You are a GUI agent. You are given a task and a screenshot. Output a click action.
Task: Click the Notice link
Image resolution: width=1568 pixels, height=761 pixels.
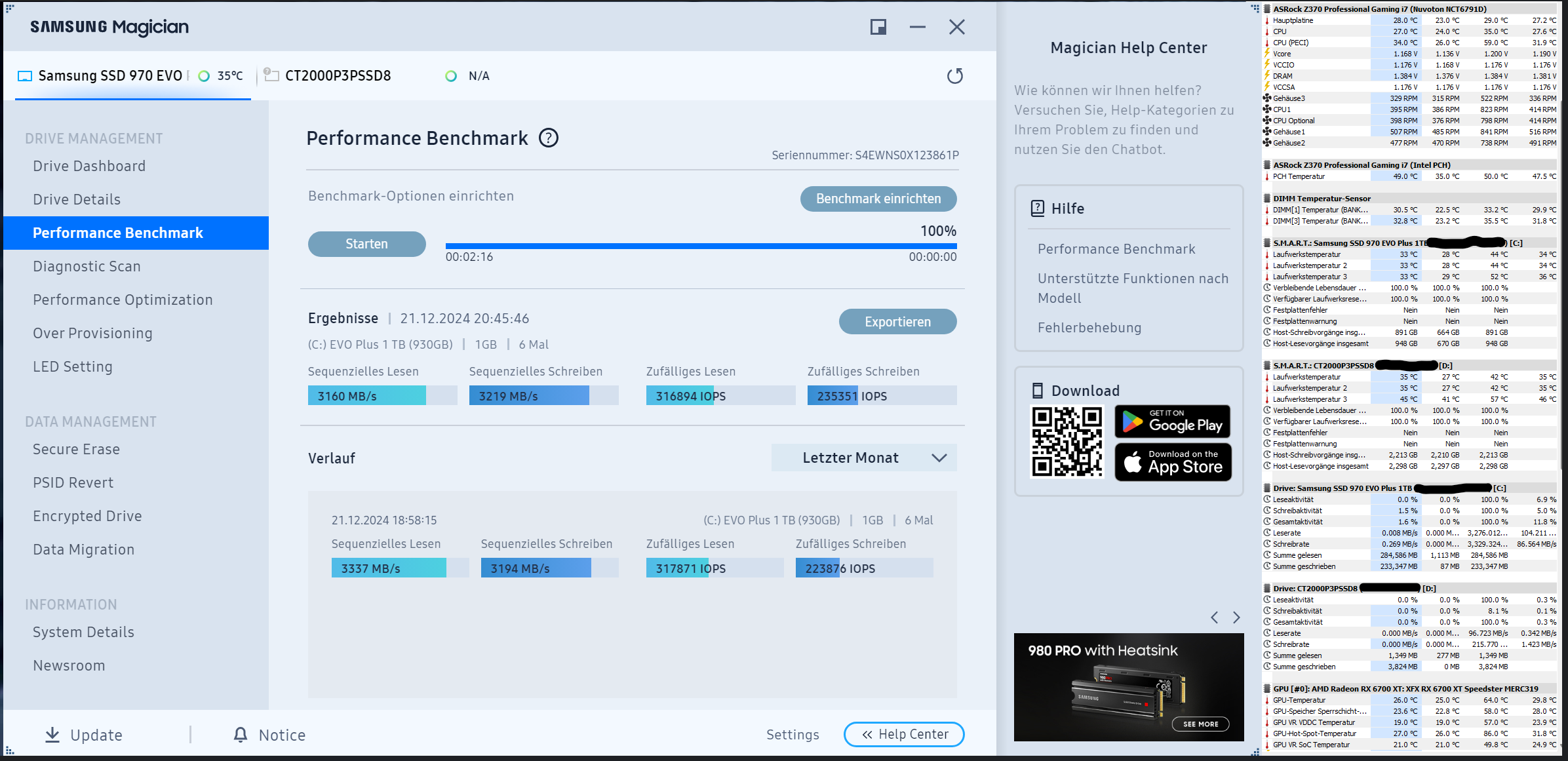tap(282, 735)
